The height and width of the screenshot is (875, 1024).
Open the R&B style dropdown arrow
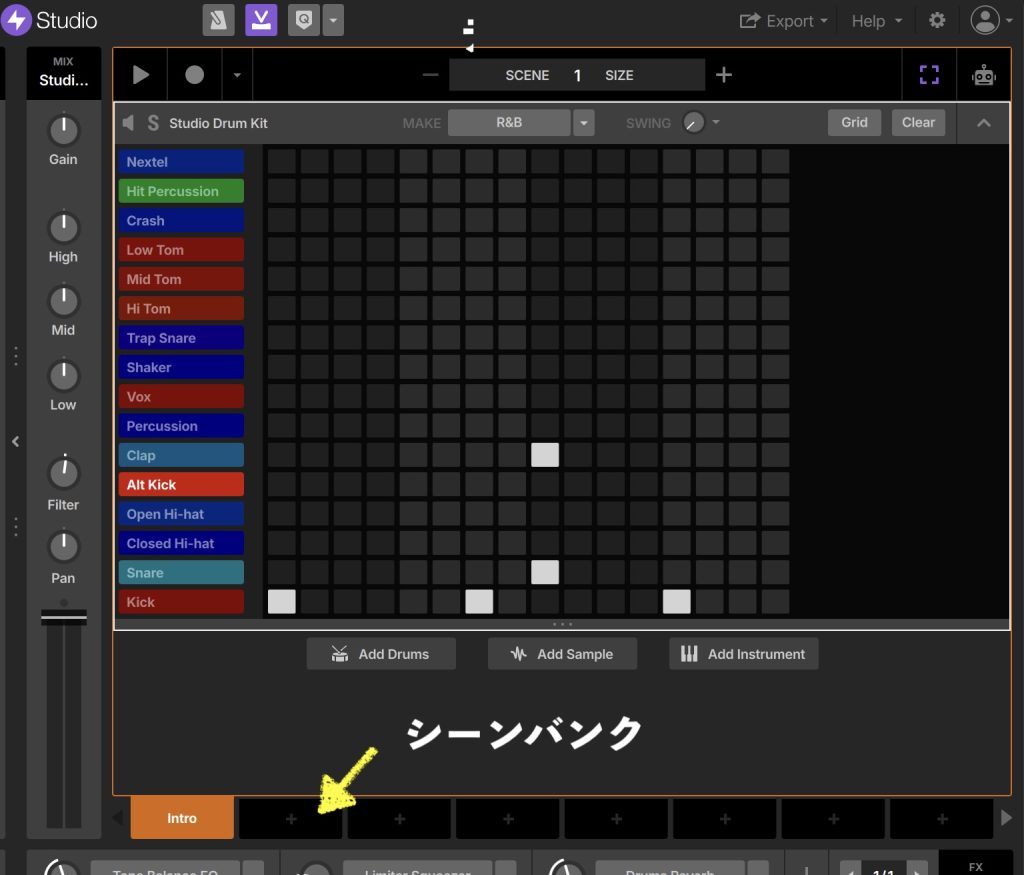[583, 123]
